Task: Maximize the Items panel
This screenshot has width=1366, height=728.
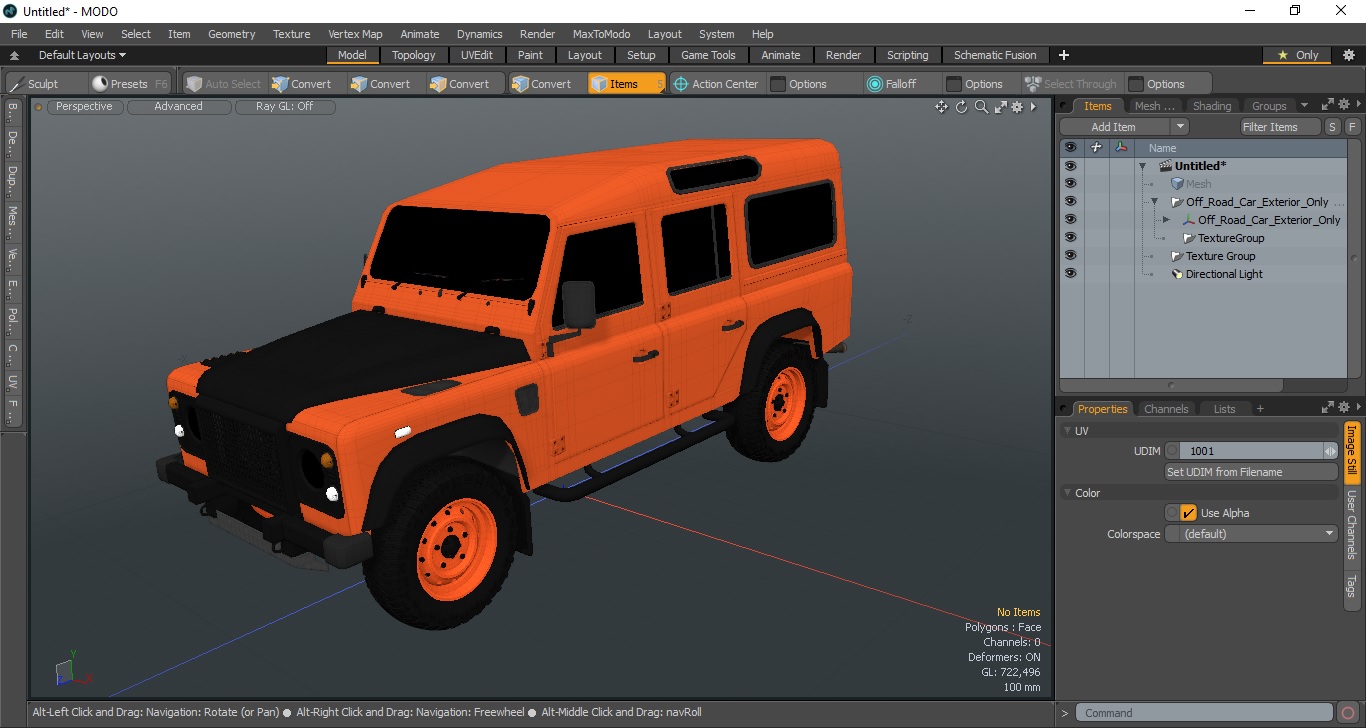Action: [x=1328, y=105]
